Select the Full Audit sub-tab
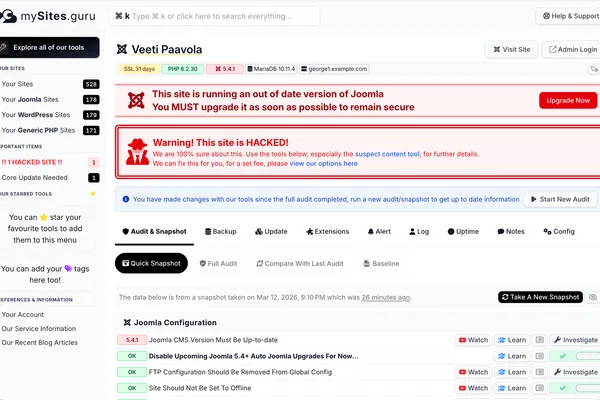 [218, 263]
